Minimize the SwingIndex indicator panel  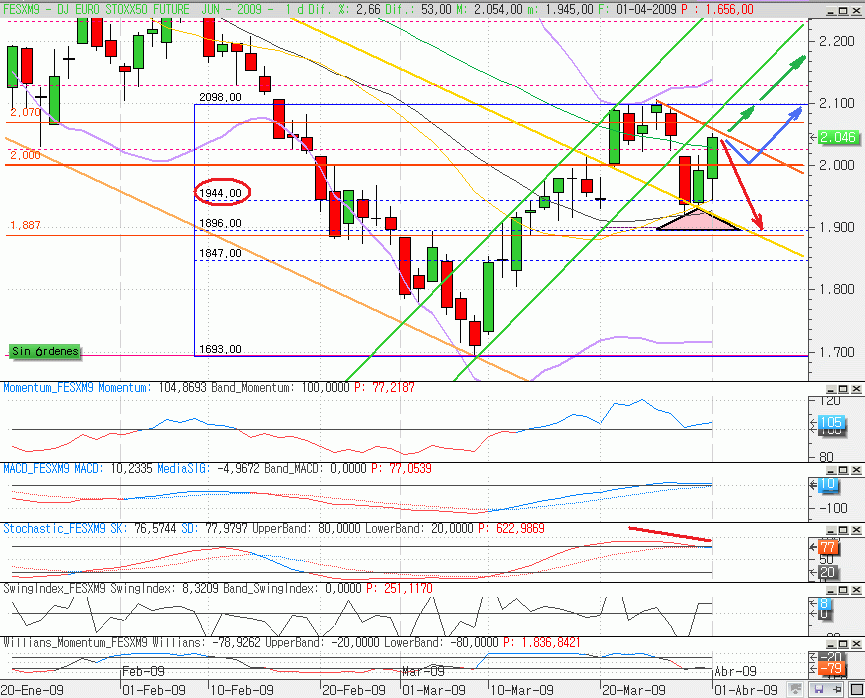830,590
